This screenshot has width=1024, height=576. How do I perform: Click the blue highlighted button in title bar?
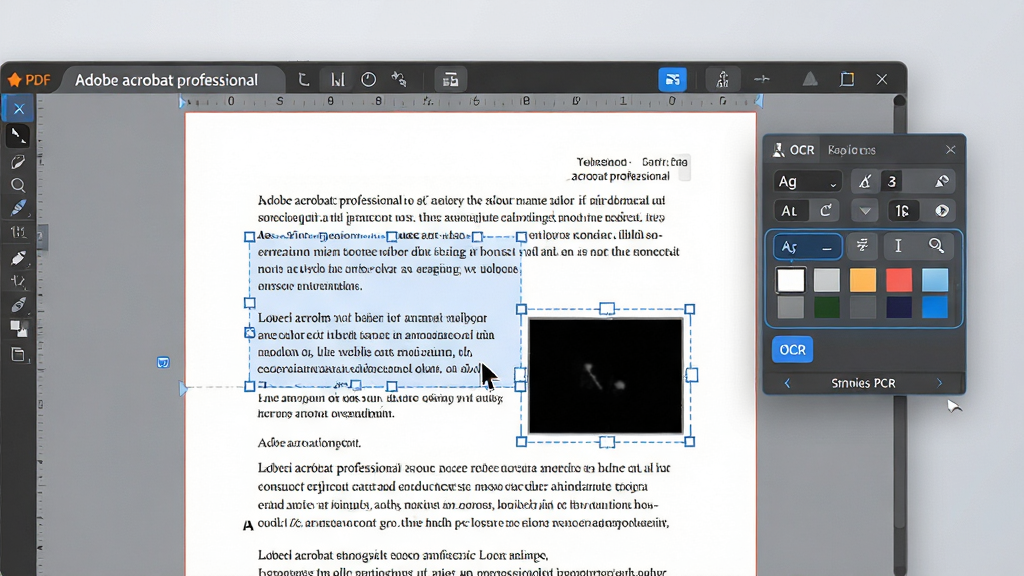[x=673, y=80]
